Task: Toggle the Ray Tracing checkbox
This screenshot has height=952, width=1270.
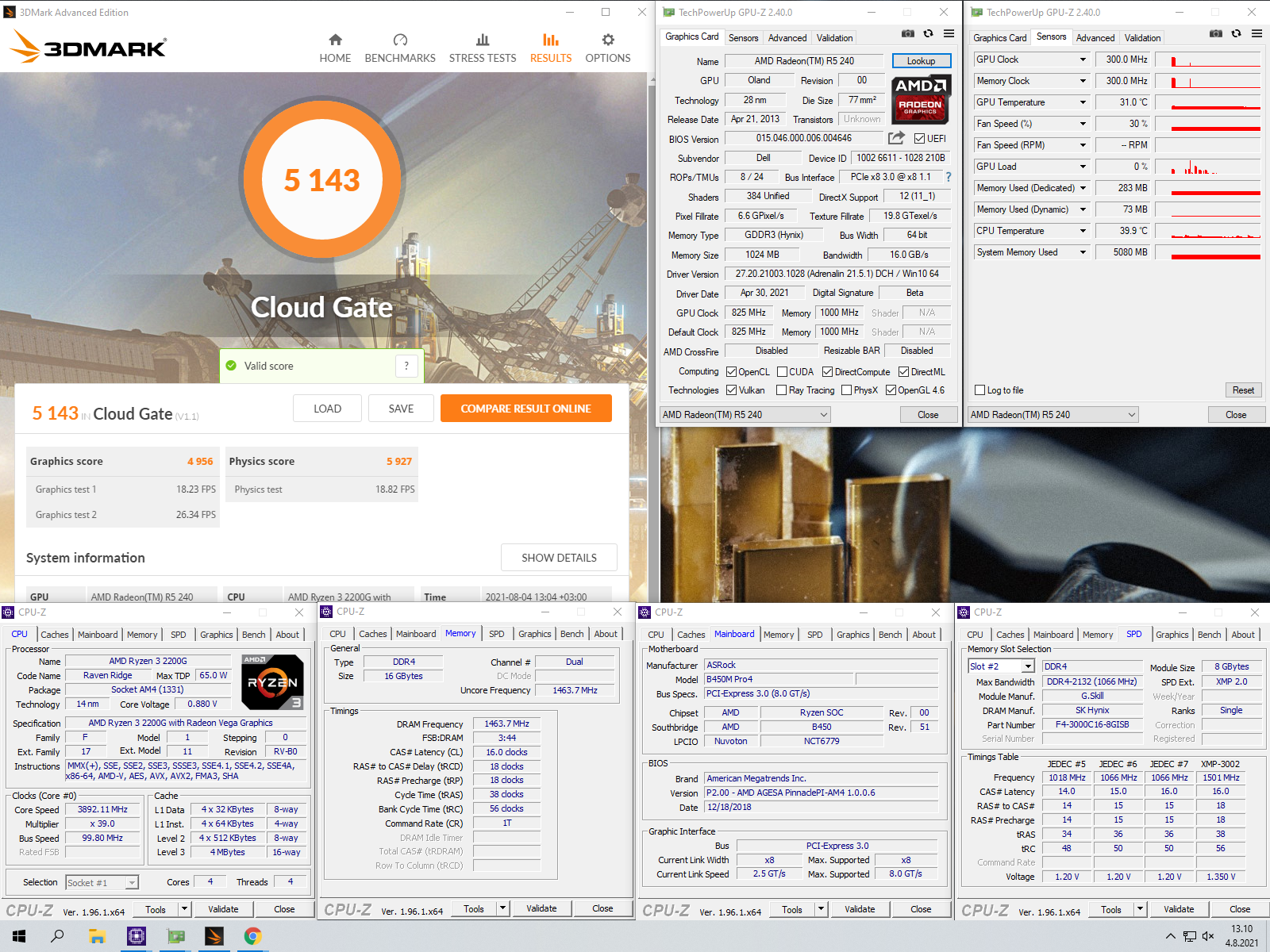Action: point(782,390)
